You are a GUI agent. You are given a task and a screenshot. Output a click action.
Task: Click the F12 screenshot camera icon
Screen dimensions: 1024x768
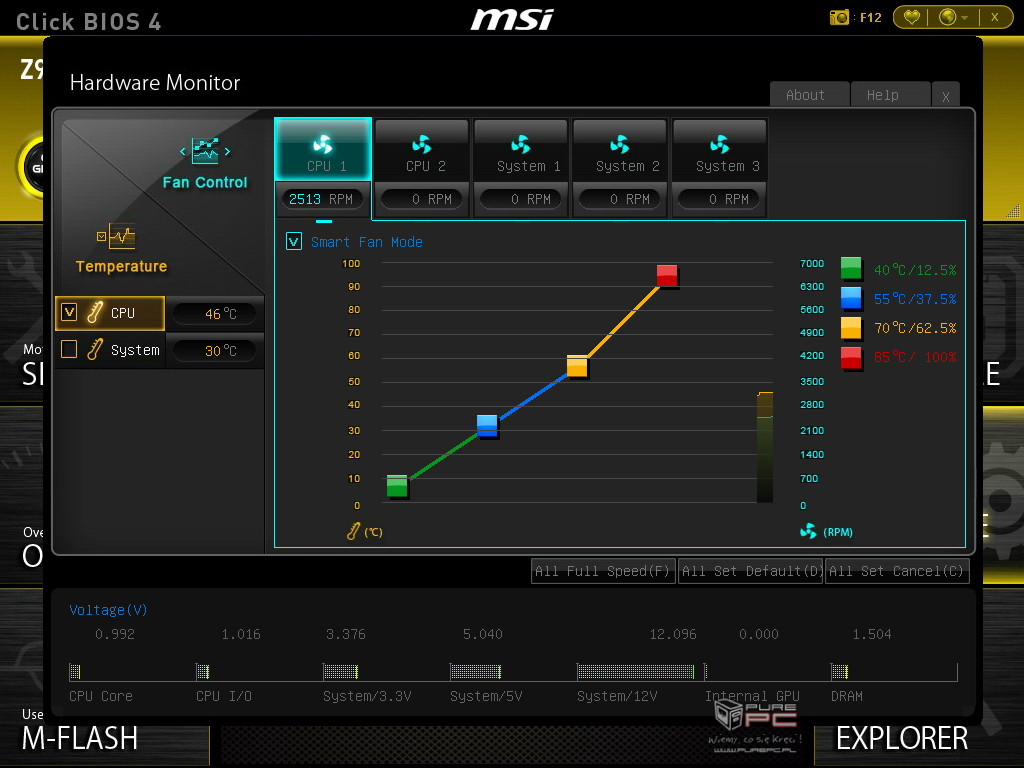(x=839, y=17)
